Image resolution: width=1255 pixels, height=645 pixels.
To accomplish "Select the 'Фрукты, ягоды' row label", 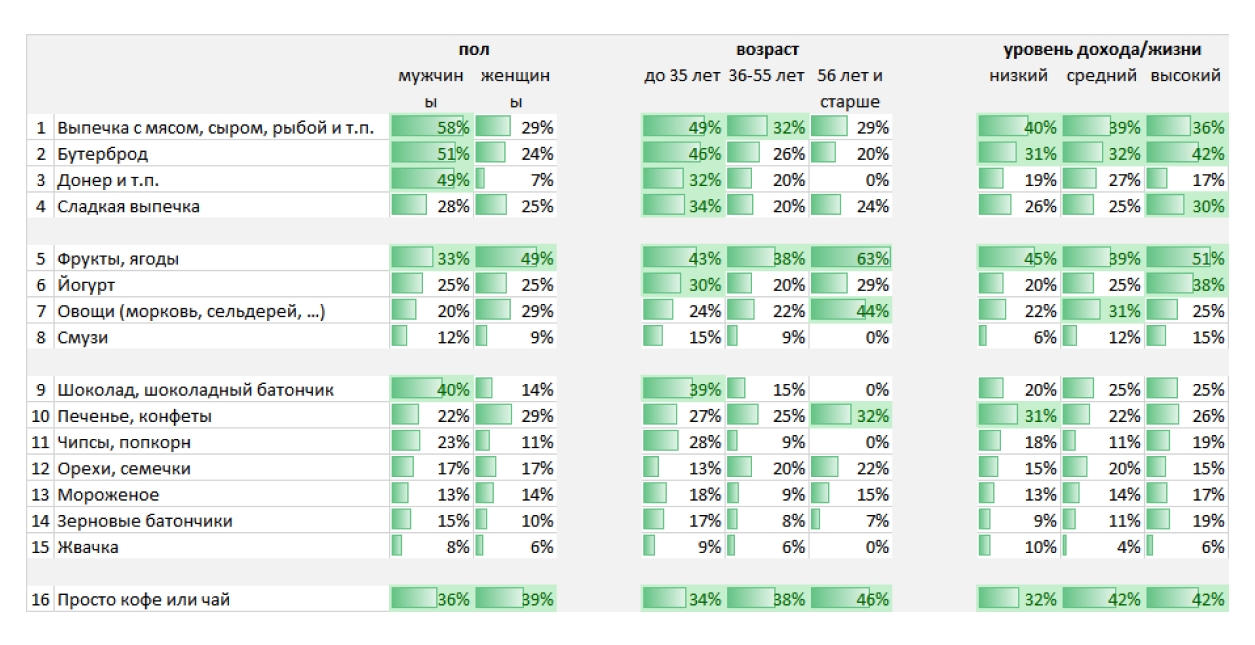I will tap(118, 259).
